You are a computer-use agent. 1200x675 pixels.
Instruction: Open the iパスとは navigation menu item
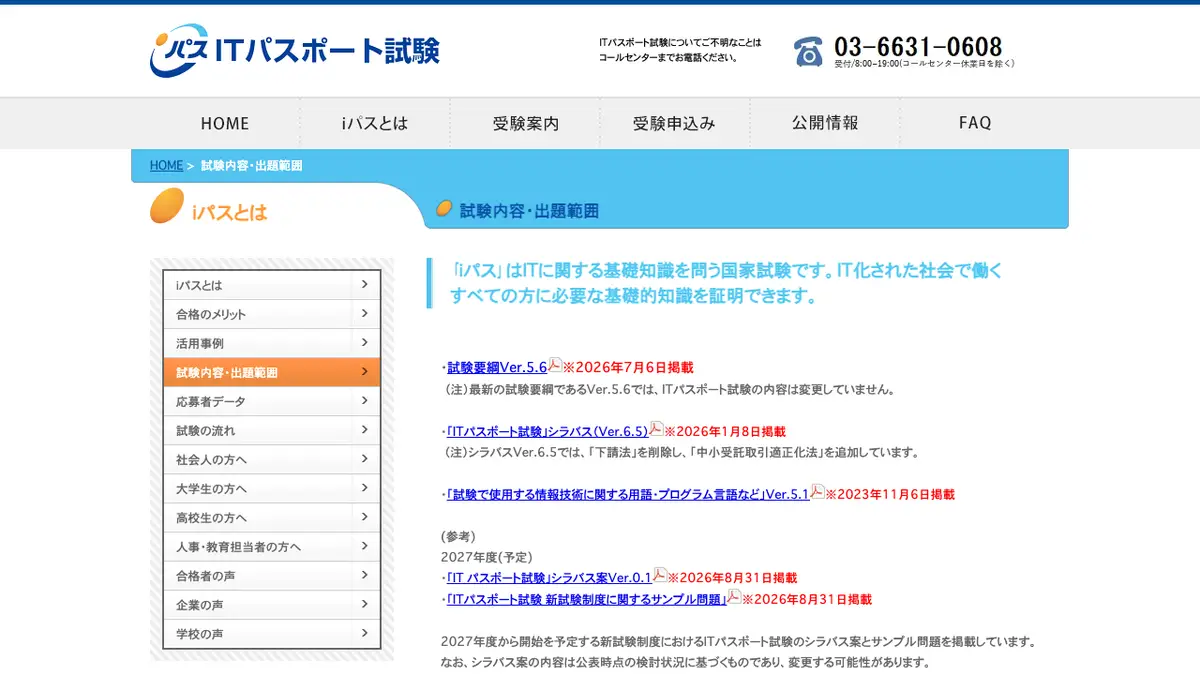(x=375, y=123)
